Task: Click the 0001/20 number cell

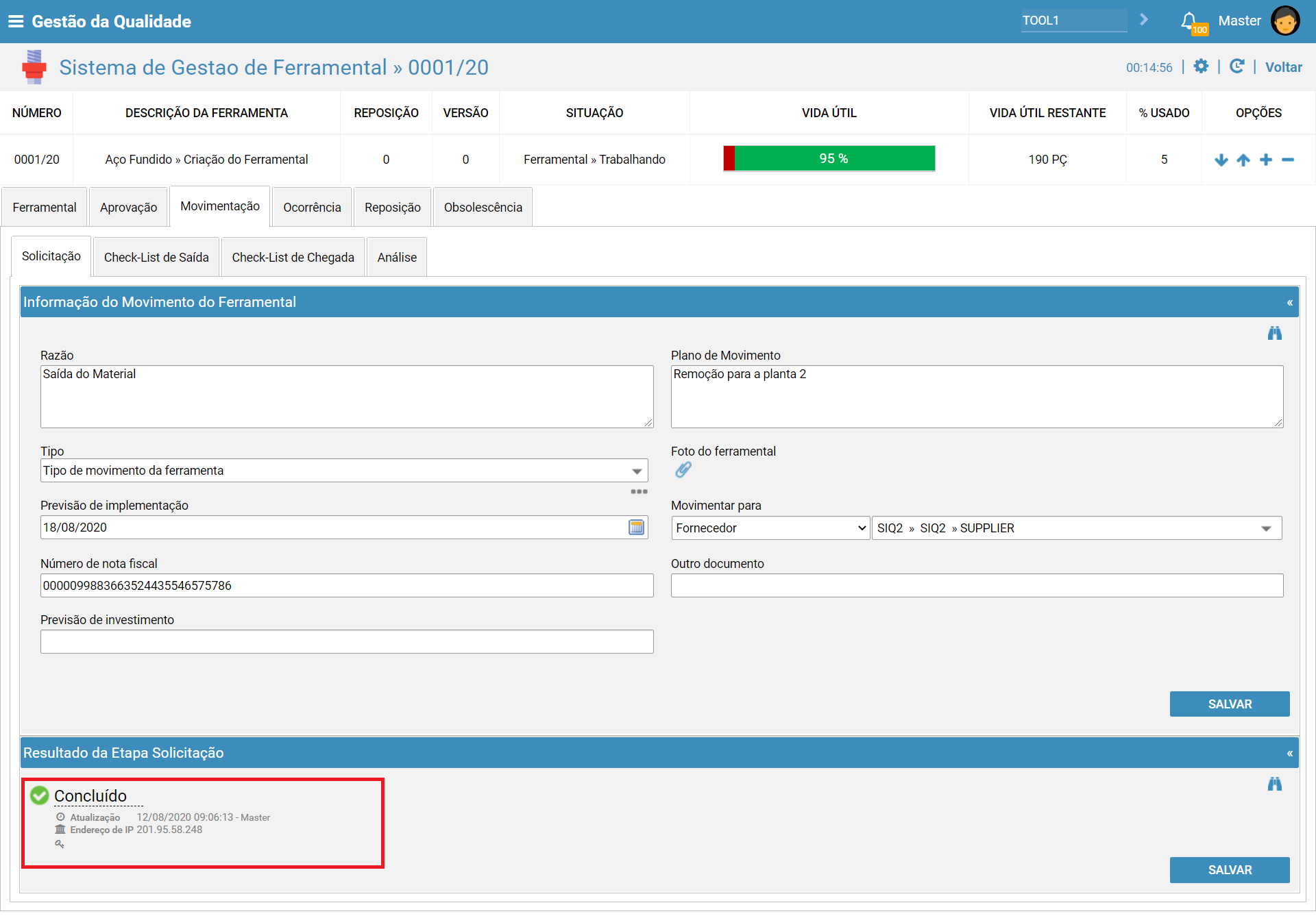Action: [37, 160]
